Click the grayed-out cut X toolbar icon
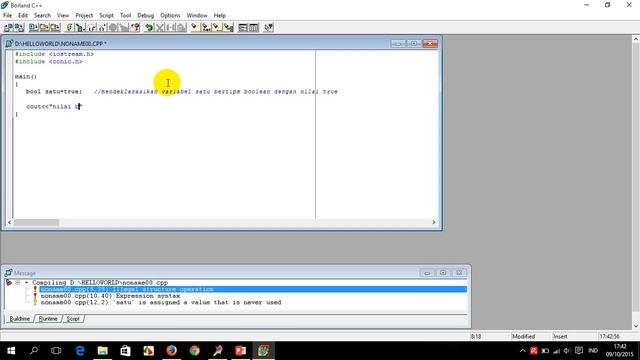 pyautogui.click(x=160, y=27)
